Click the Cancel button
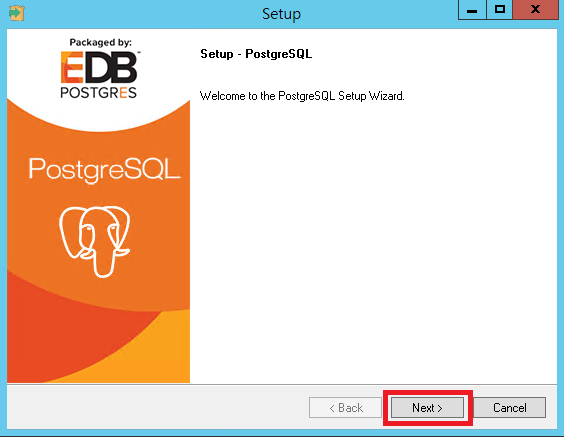 [509, 408]
